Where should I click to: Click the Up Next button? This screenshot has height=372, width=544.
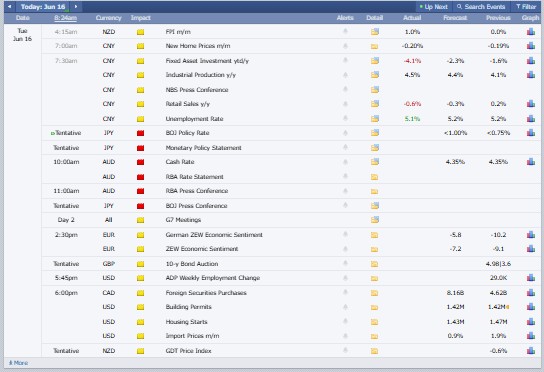(x=434, y=7)
